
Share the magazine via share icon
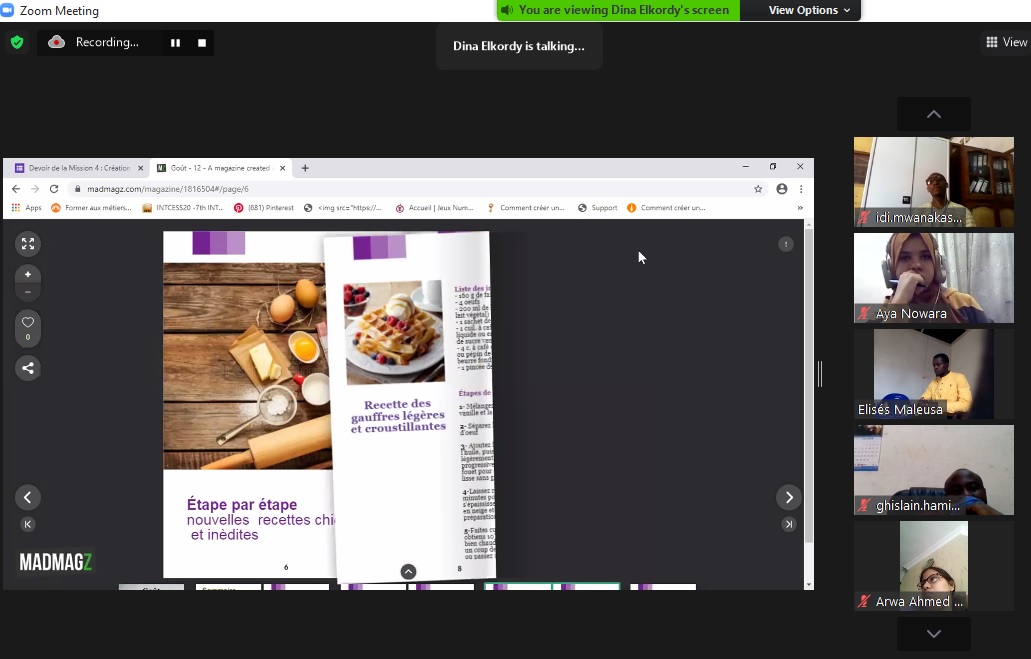(28, 368)
